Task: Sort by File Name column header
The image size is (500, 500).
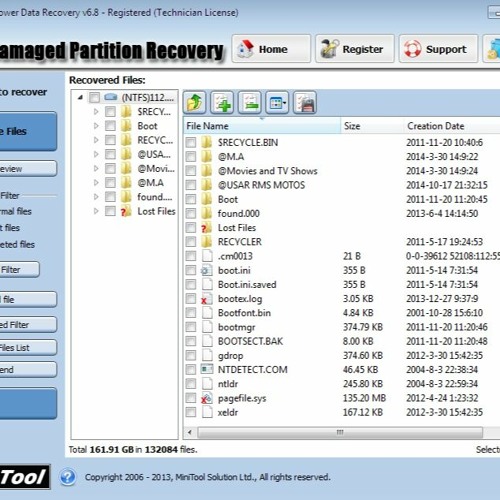Action: point(262,126)
